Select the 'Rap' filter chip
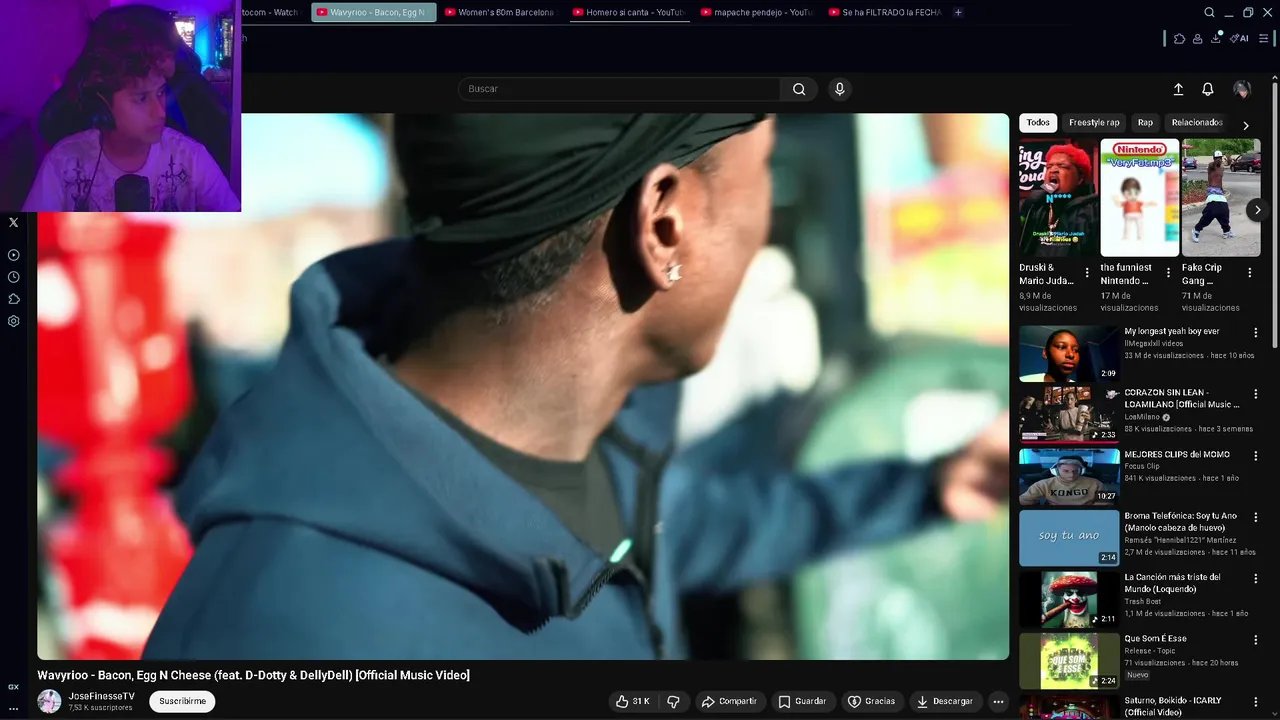Image resolution: width=1280 pixels, height=720 pixels. pos(1145,122)
